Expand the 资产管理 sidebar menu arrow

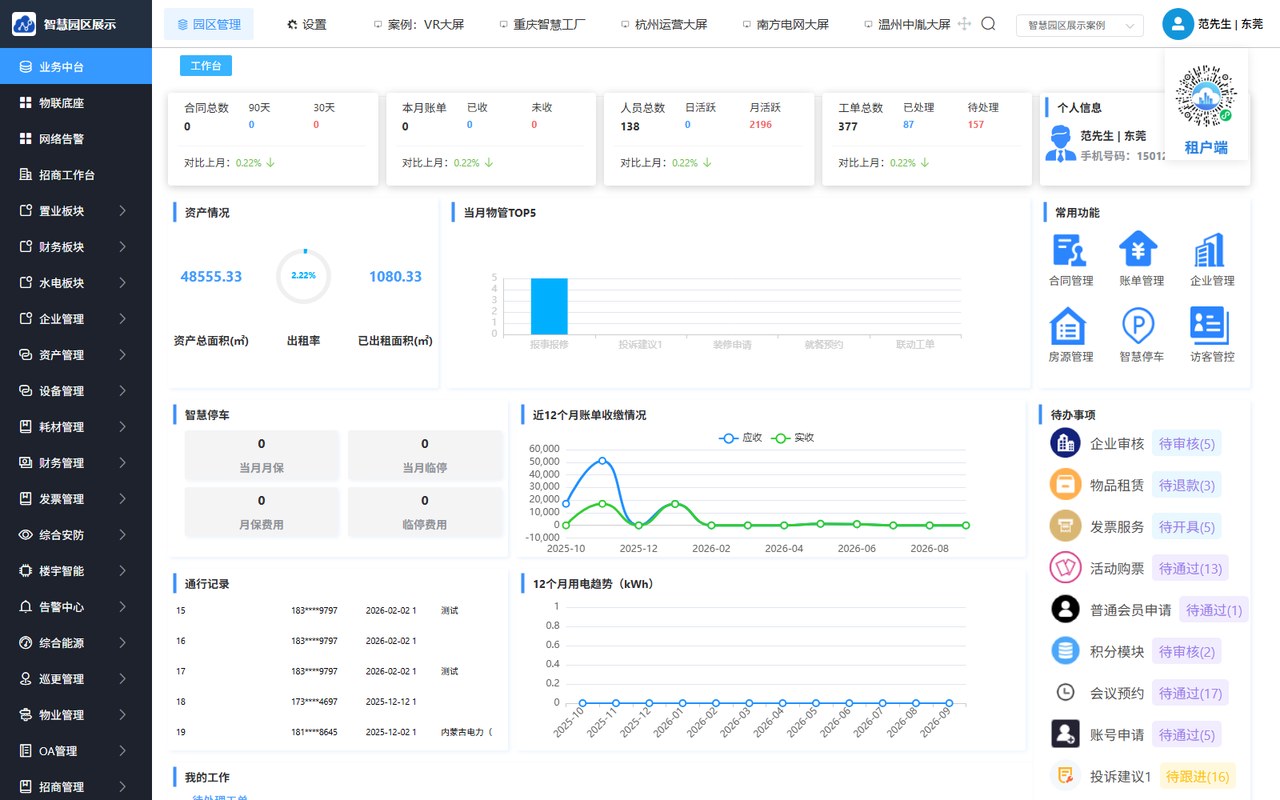coord(122,355)
